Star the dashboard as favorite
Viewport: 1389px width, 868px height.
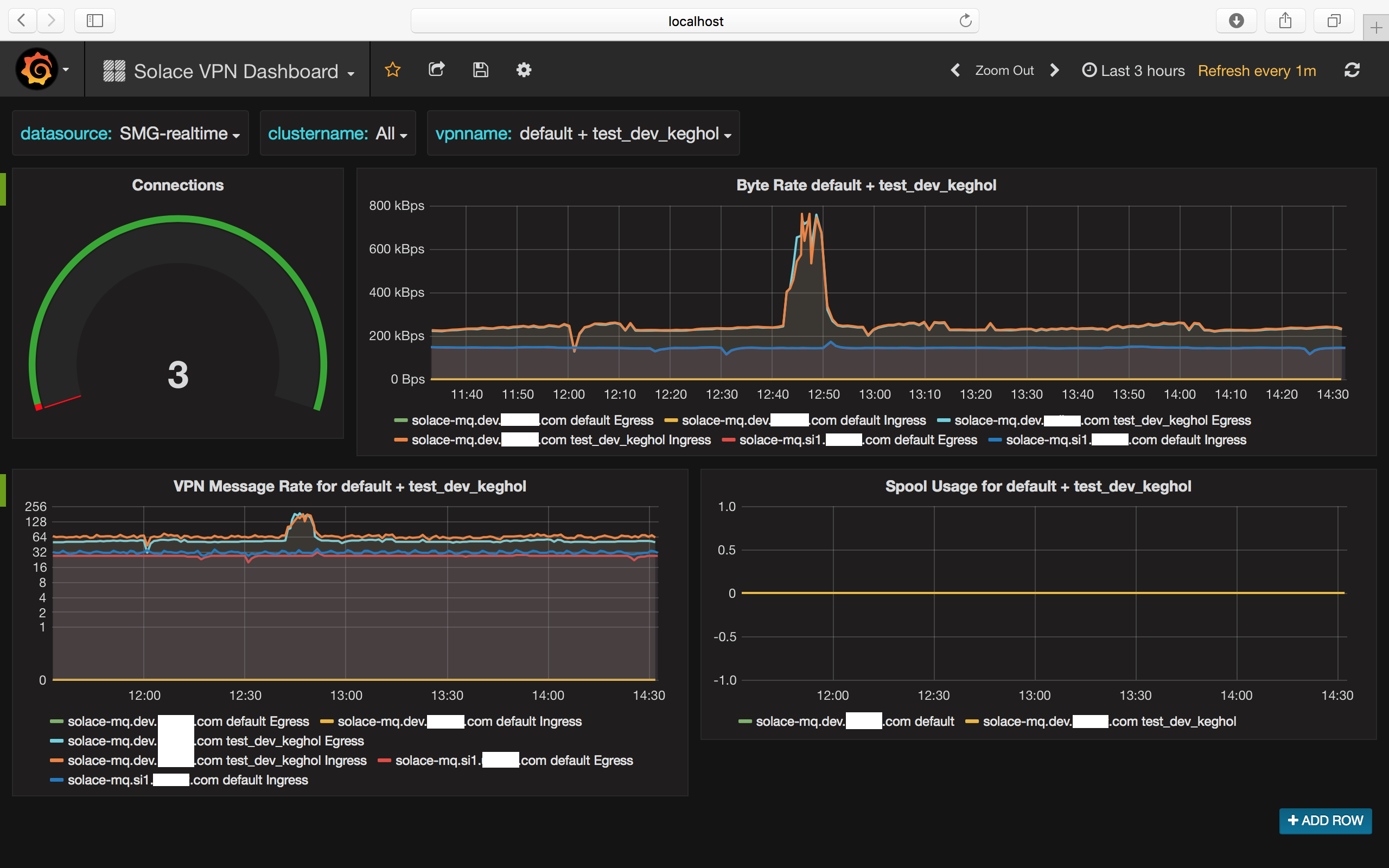[393, 70]
